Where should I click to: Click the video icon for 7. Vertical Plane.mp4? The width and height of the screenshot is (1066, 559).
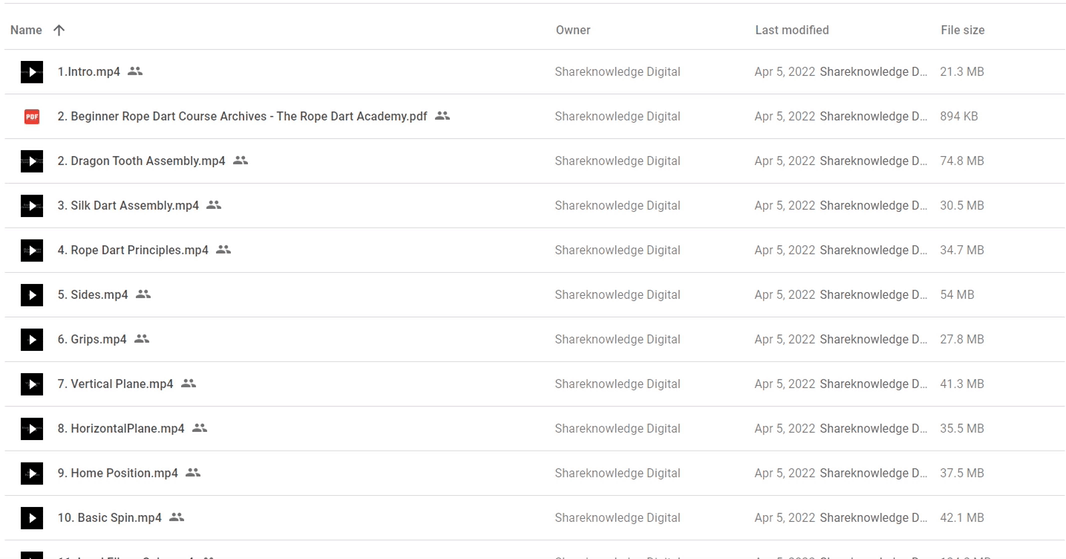(31, 384)
